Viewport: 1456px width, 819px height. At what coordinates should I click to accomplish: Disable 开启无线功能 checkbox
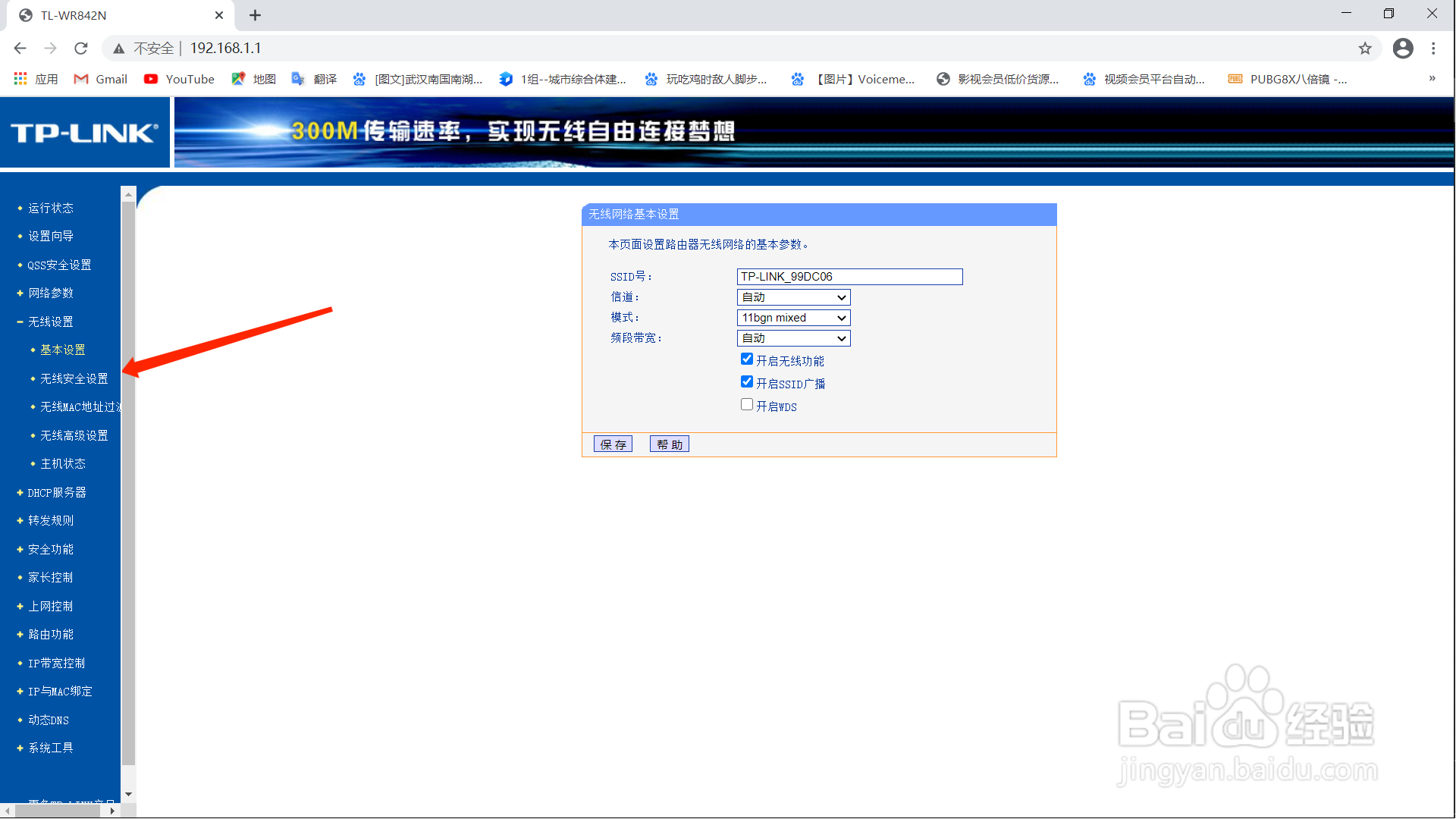[746, 359]
